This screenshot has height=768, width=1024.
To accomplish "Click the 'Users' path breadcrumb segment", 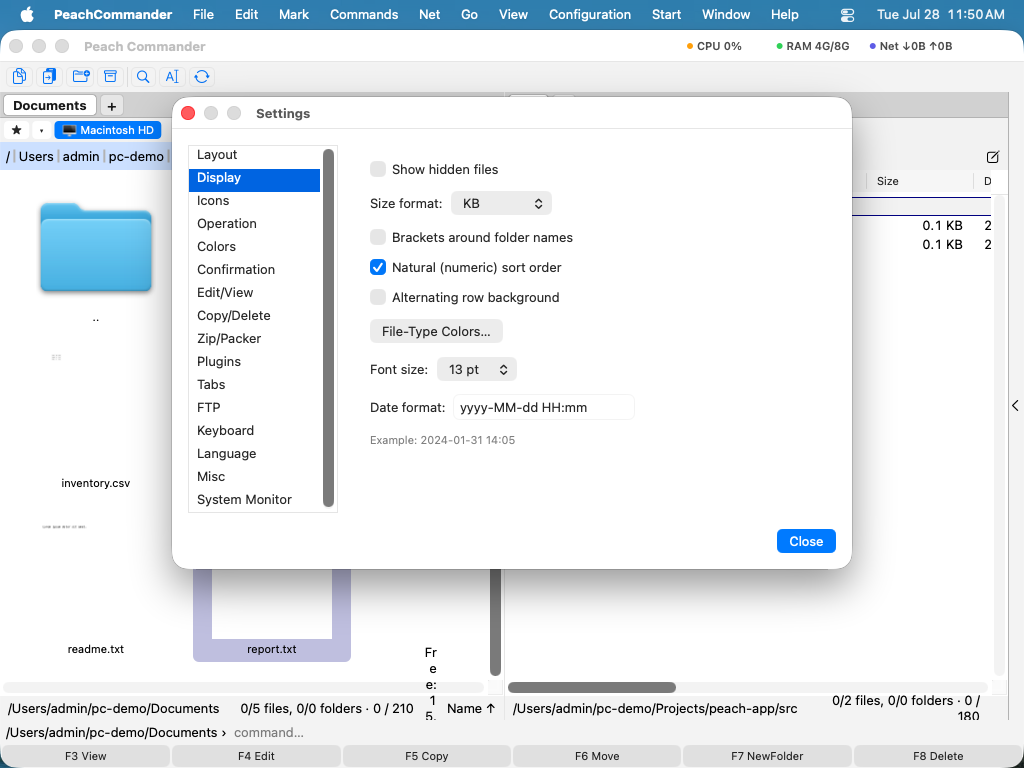I will [x=36, y=156].
